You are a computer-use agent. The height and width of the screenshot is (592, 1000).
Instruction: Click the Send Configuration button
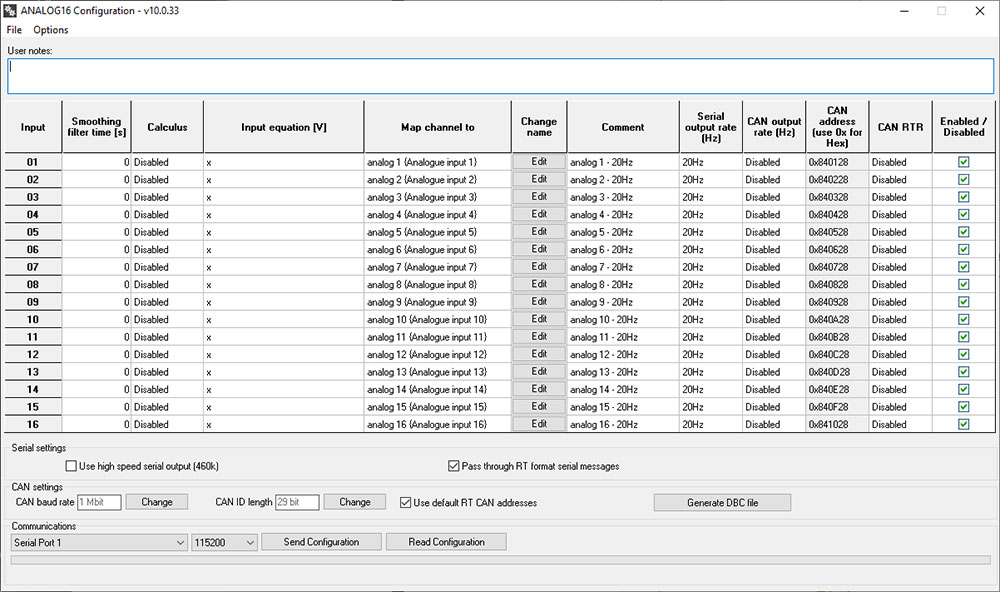[321, 542]
